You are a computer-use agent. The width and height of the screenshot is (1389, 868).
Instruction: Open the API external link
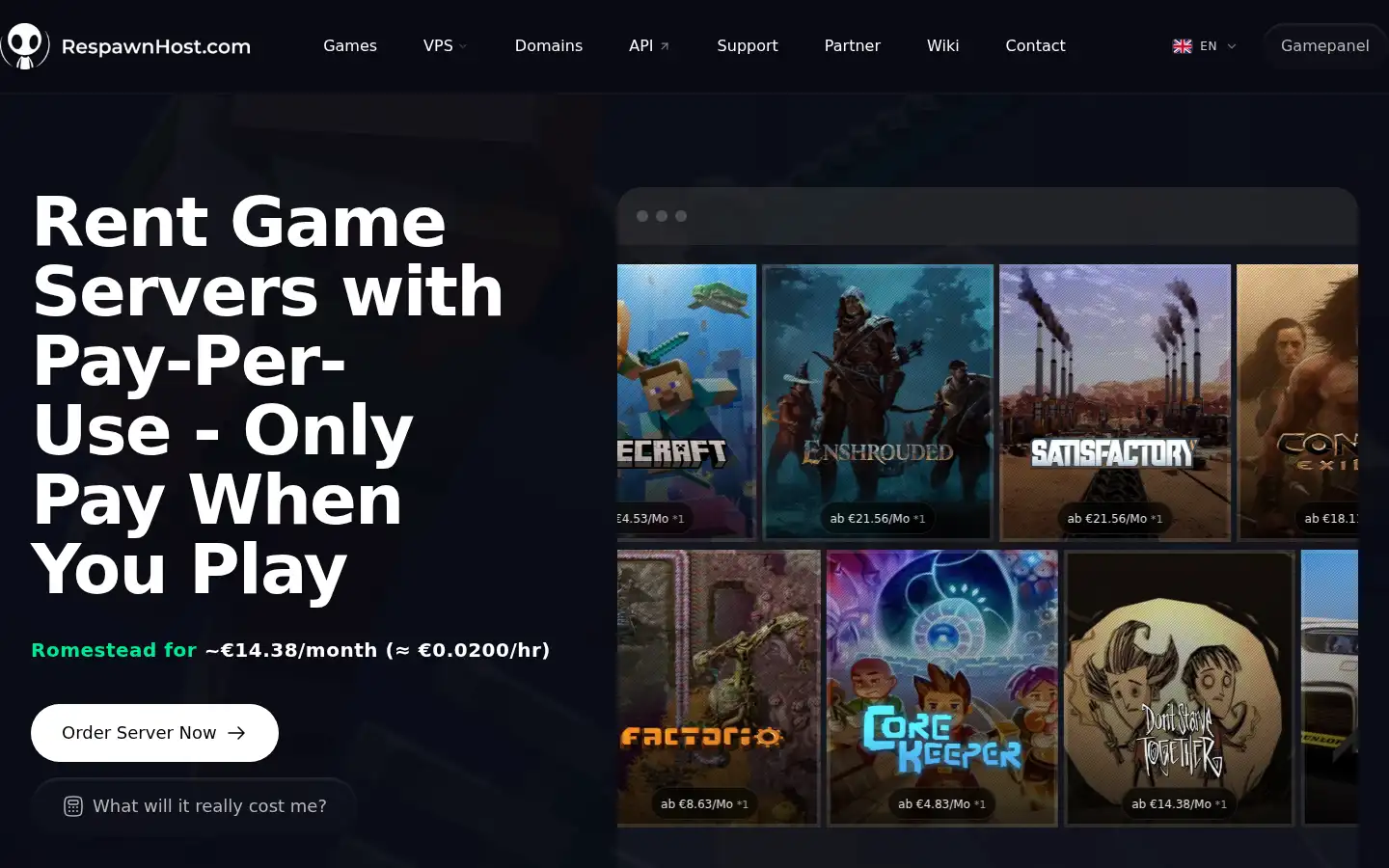[x=649, y=45]
